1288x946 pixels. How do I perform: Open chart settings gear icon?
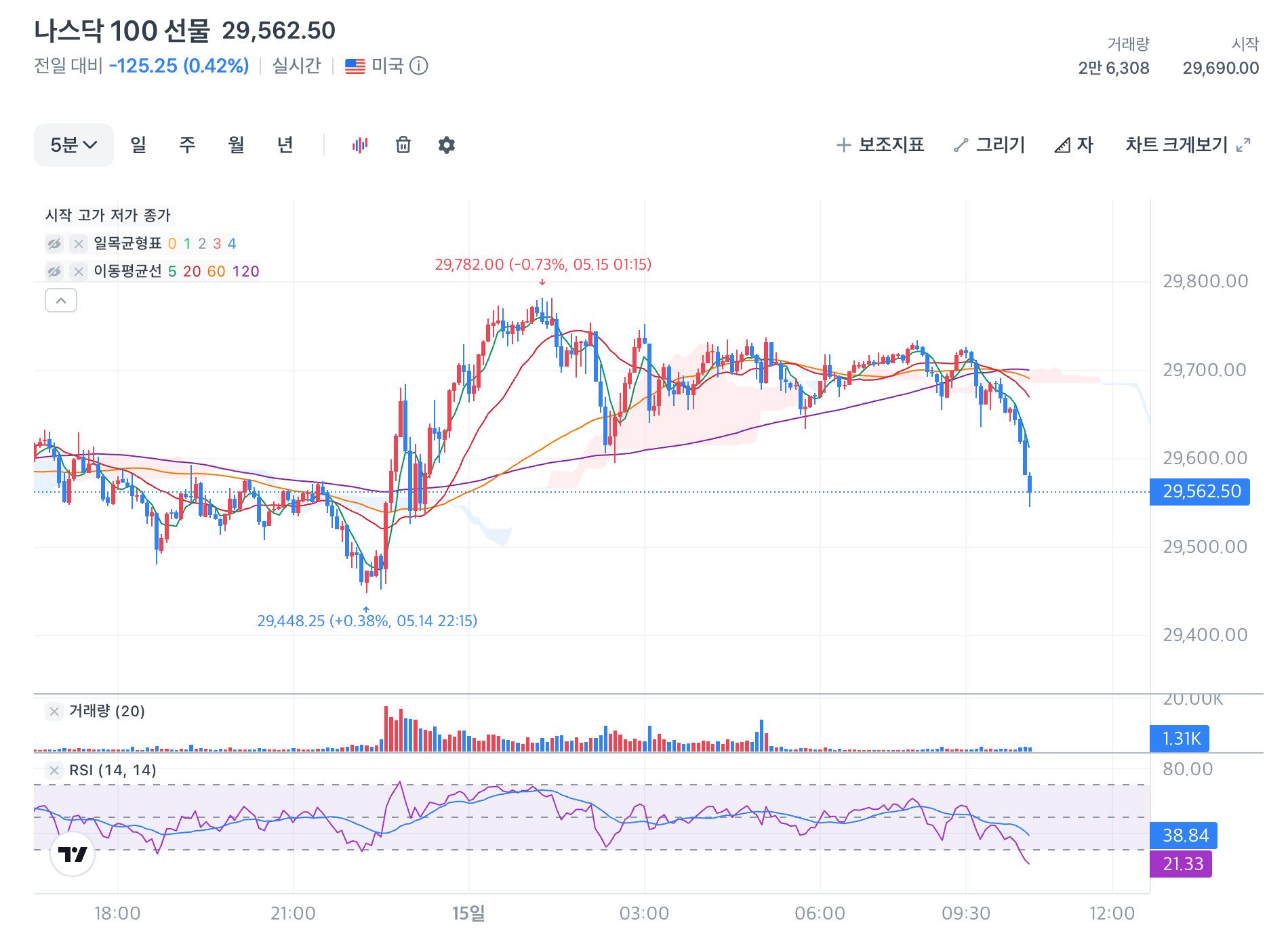(x=447, y=145)
